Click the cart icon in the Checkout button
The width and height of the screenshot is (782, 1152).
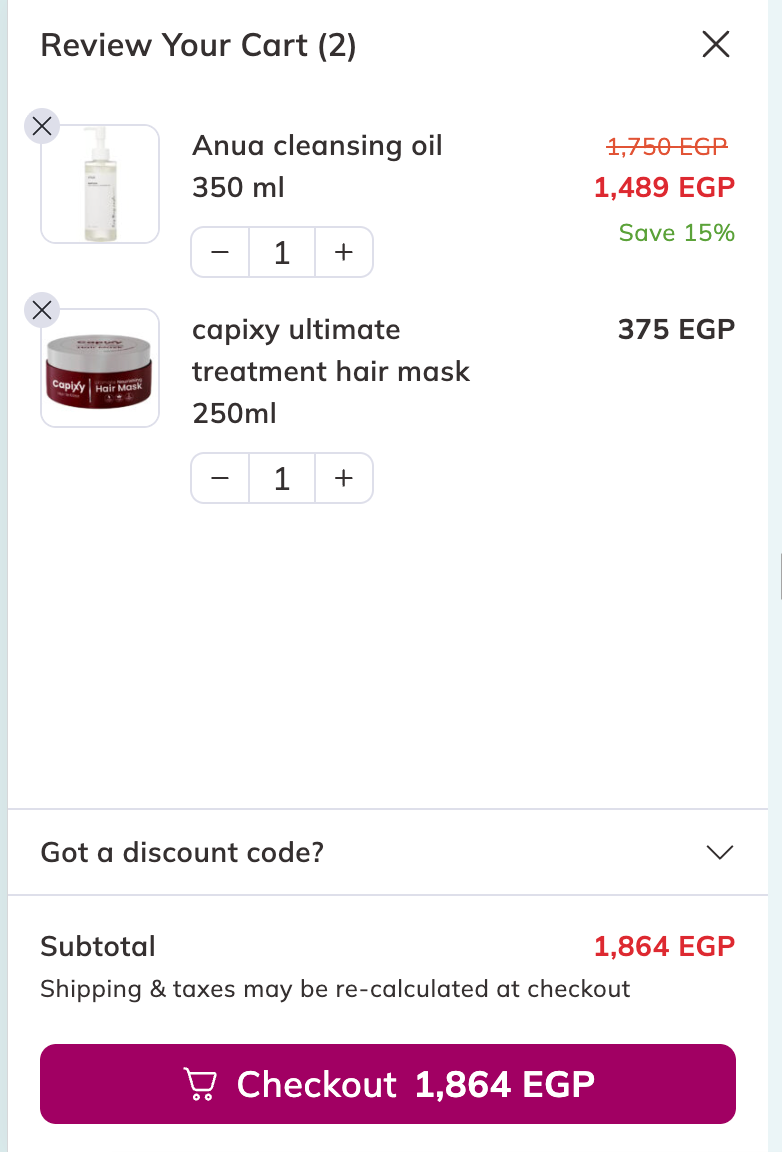(199, 1084)
